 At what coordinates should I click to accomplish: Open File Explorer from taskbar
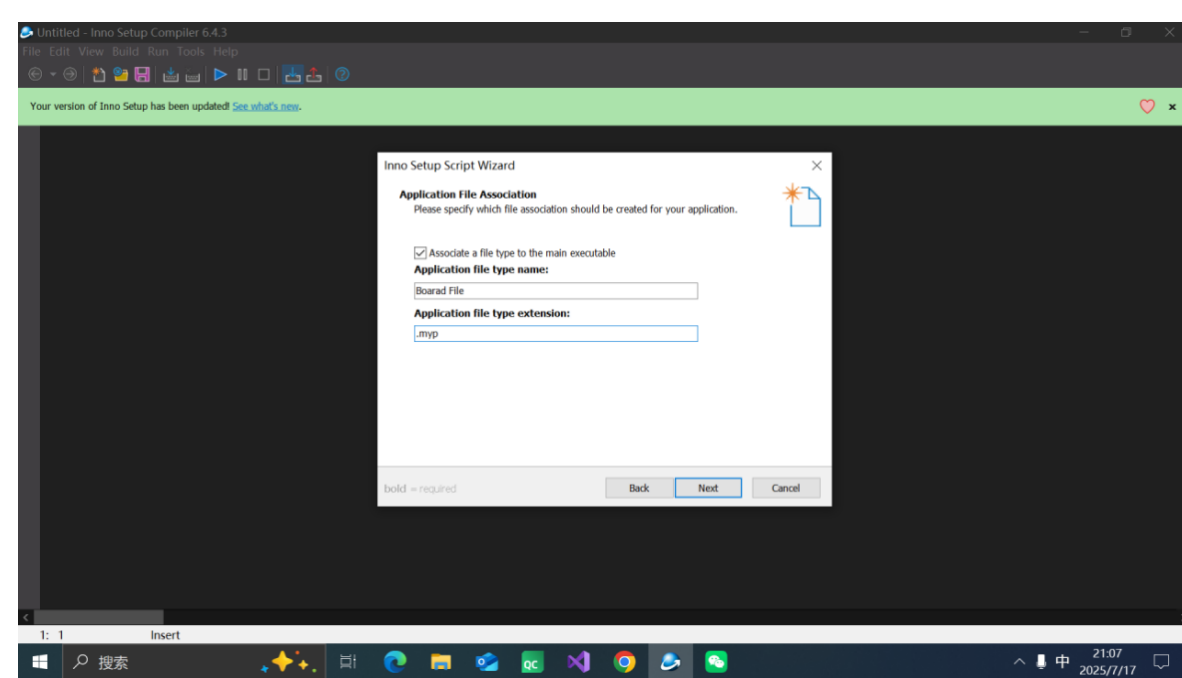[440, 661]
